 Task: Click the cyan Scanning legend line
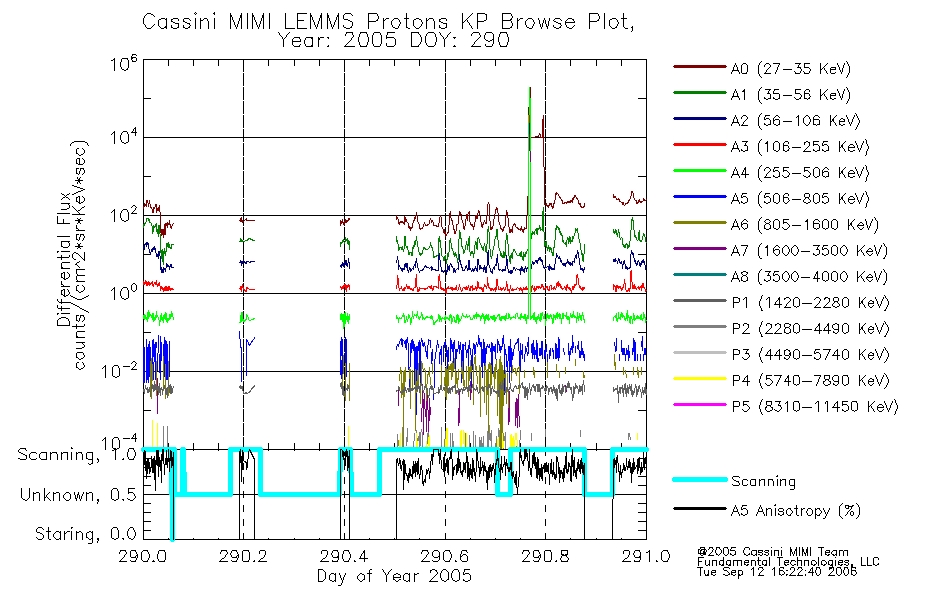coord(700,479)
